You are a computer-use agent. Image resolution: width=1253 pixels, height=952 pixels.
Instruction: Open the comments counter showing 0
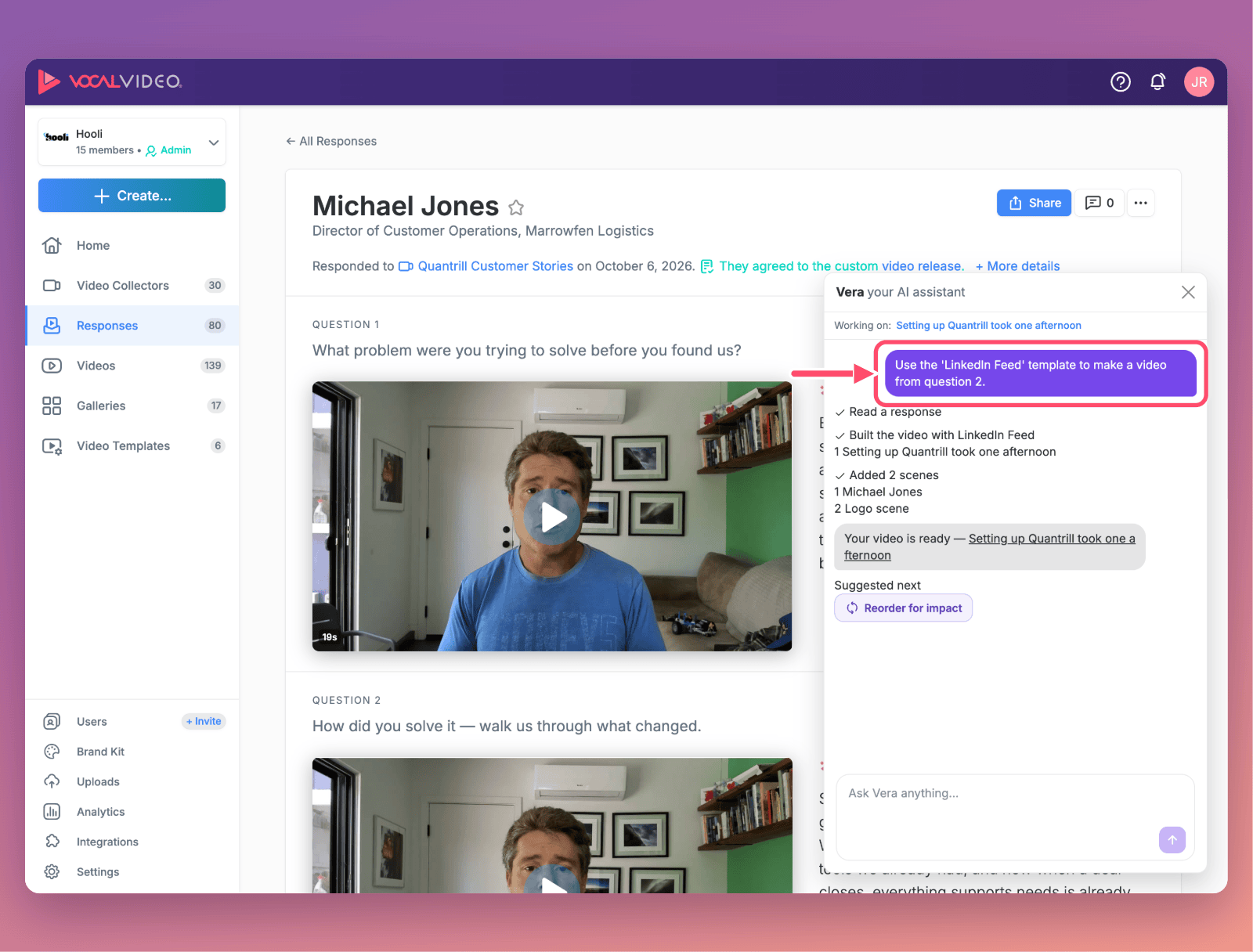pyautogui.click(x=1100, y=203)
